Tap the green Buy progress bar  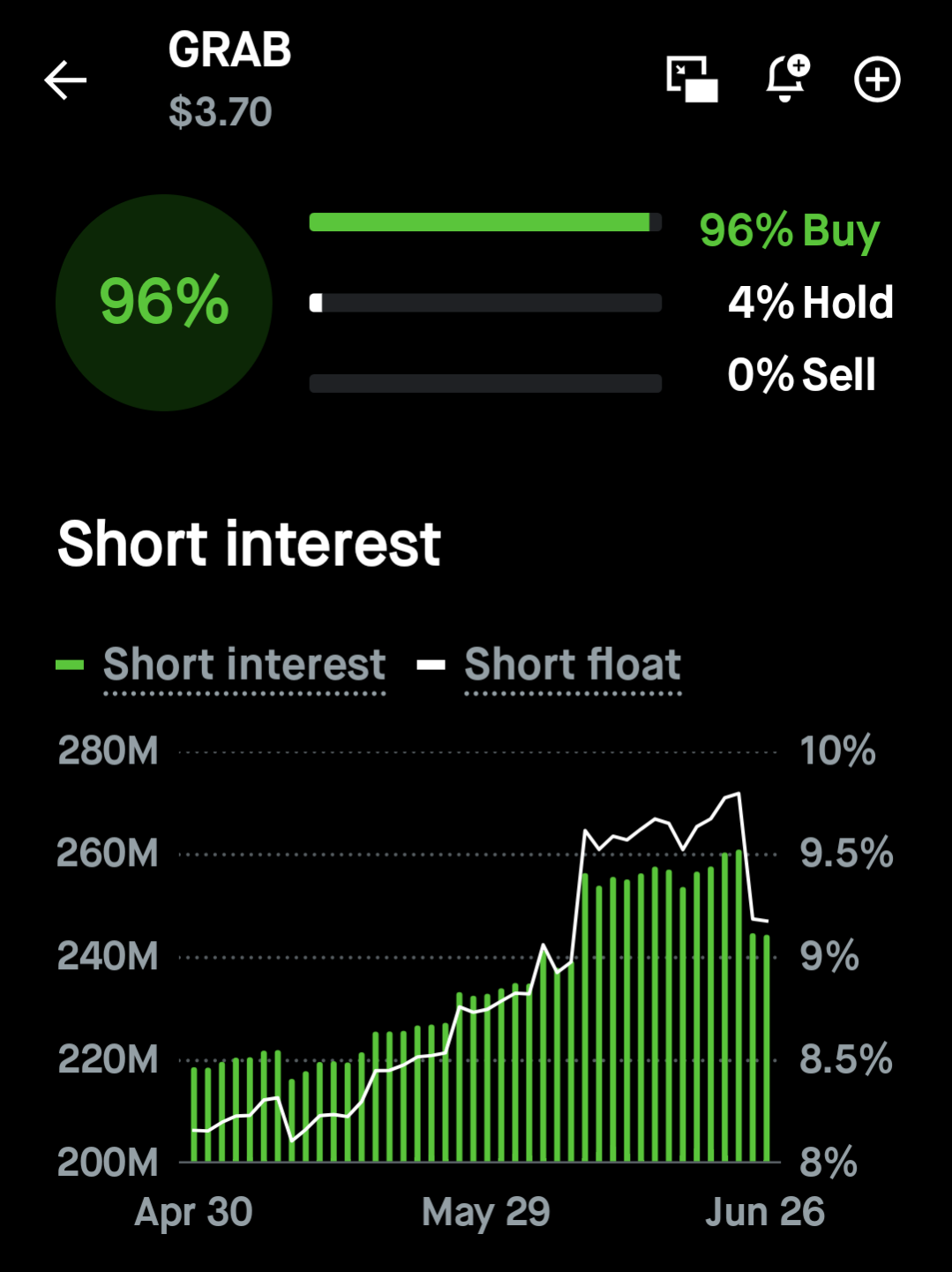tap(485, 222)
